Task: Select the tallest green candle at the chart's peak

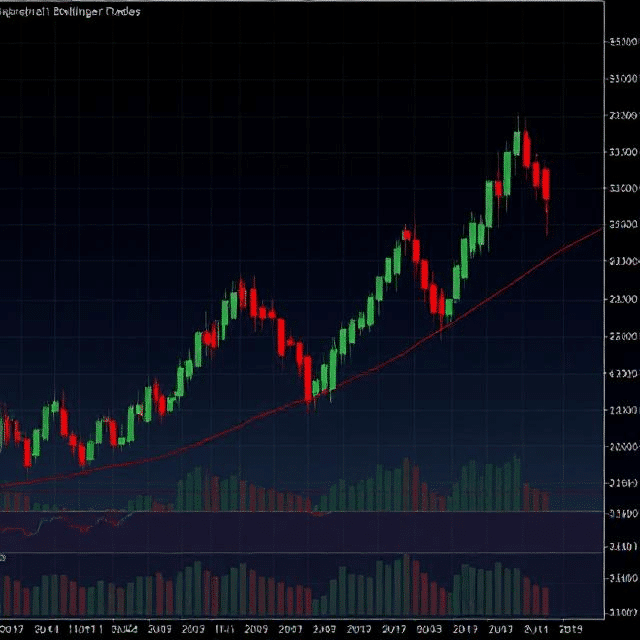Action: click(x=517, y=145)
